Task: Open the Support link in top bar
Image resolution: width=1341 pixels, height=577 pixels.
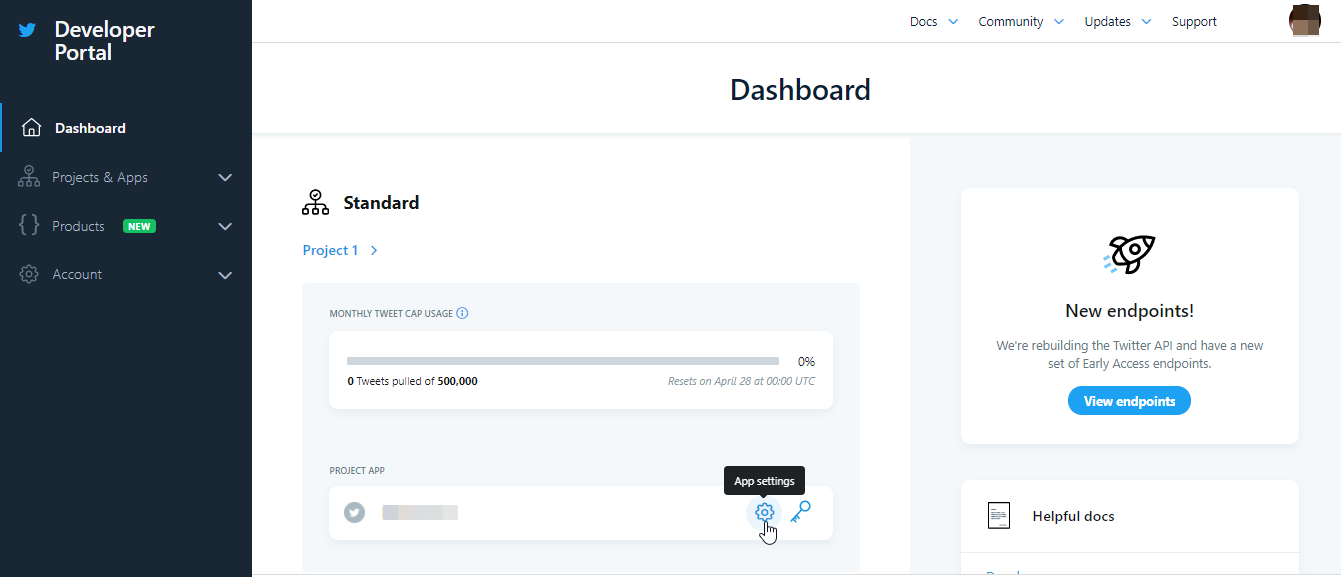Action: [x=1194, y=21]
